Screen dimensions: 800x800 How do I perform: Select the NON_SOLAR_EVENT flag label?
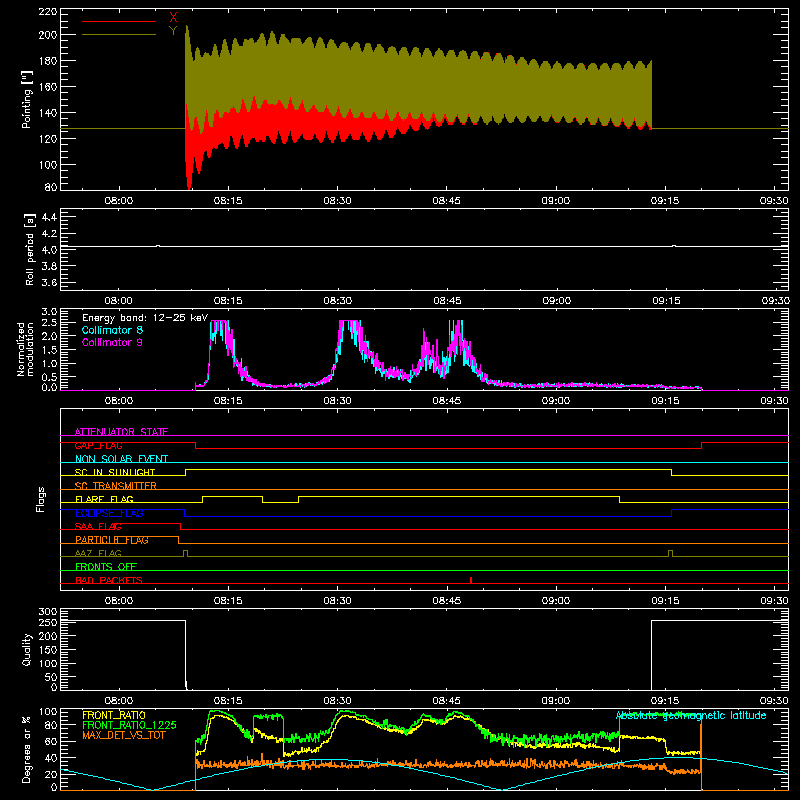pos(121,459)
